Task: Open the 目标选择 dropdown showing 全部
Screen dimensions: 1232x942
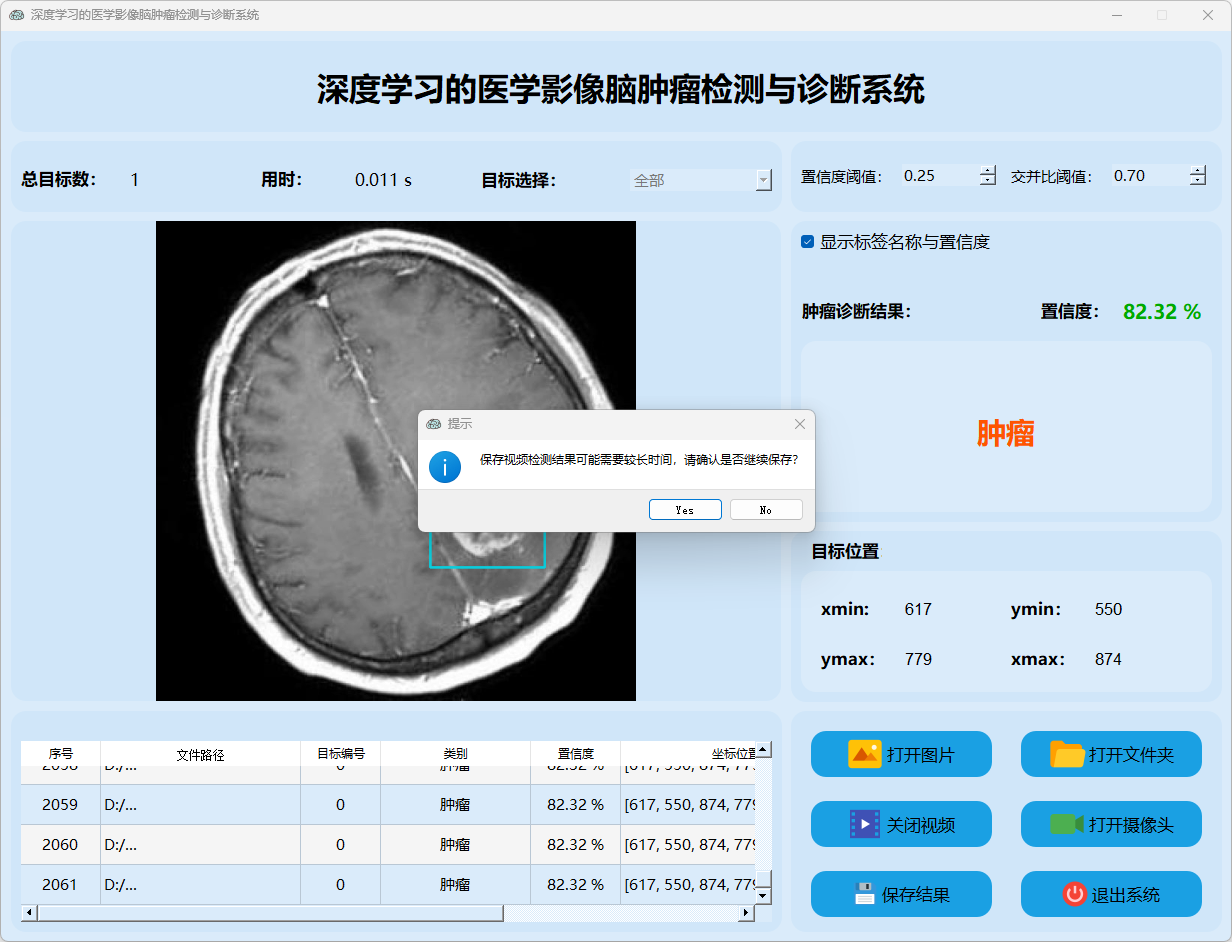Action: coord(763,180)
